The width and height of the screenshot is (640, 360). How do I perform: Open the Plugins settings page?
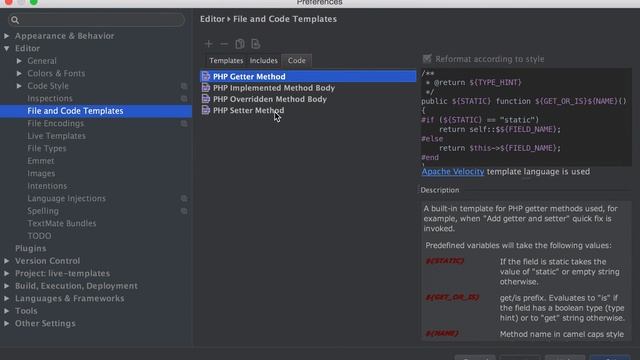tap(31, 248)
